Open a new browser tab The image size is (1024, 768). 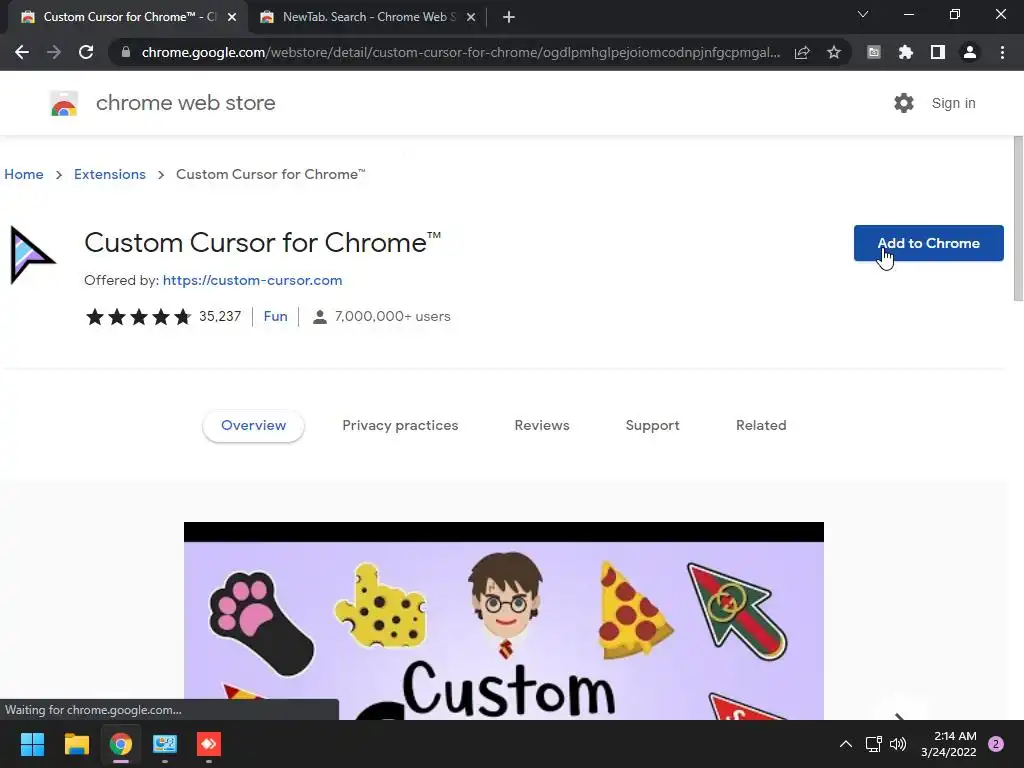coord(509,17)
